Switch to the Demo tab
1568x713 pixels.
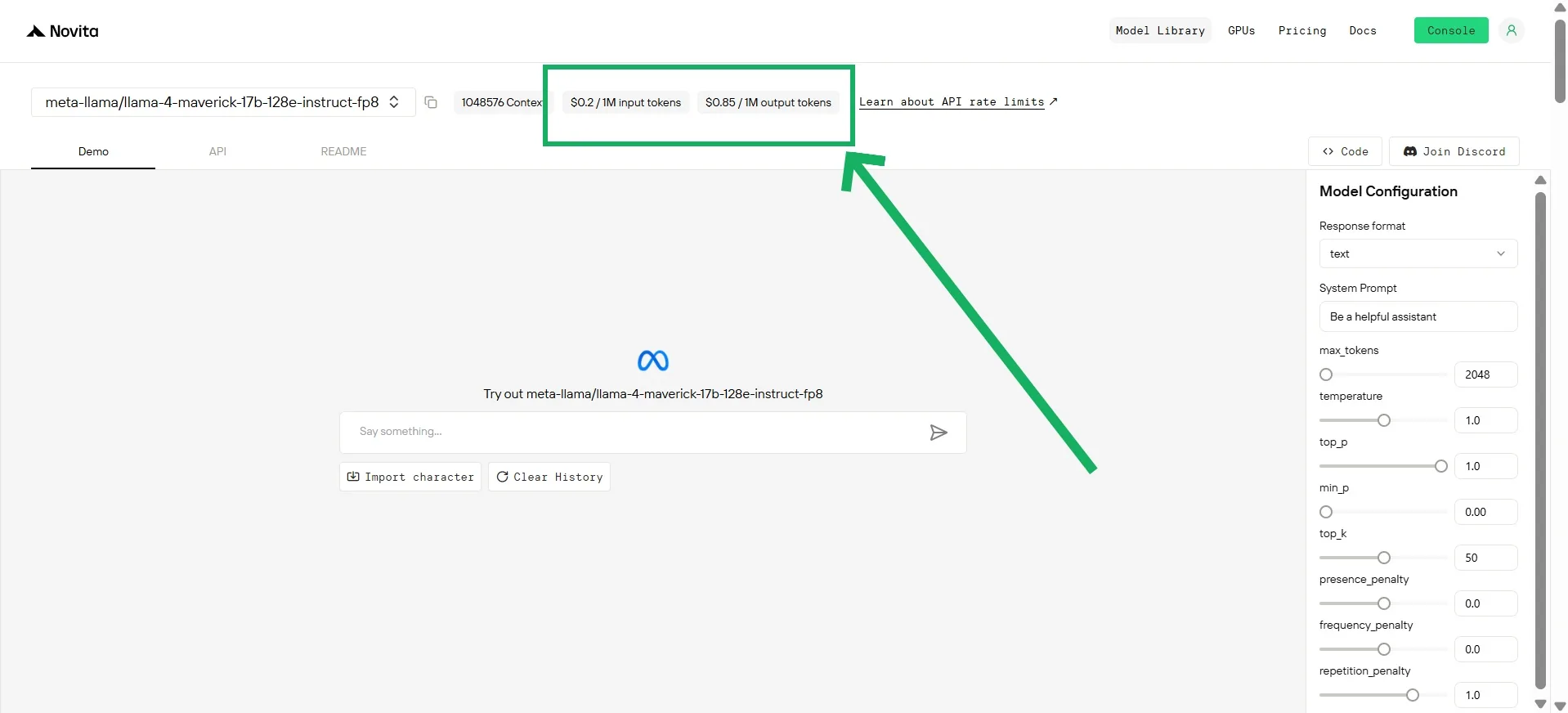tap(93, 151)
